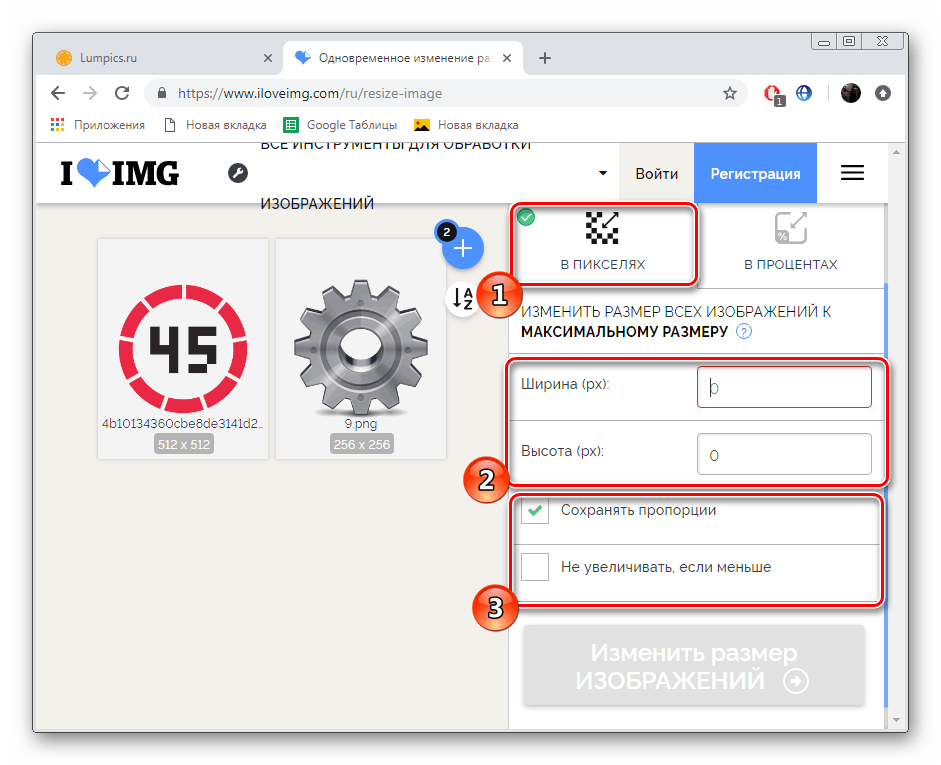Open a new browser tab
The image size is (941, 765).
(544, 58)
